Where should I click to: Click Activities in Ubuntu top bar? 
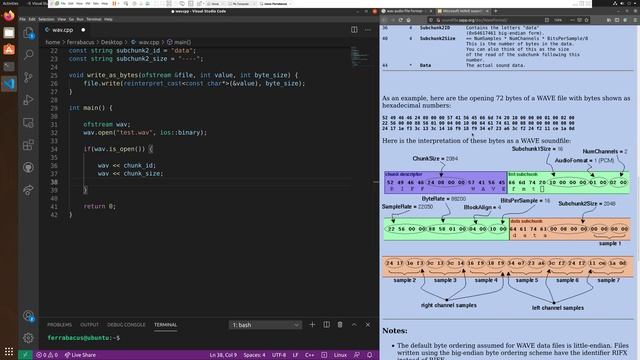(x=10, y=3)
